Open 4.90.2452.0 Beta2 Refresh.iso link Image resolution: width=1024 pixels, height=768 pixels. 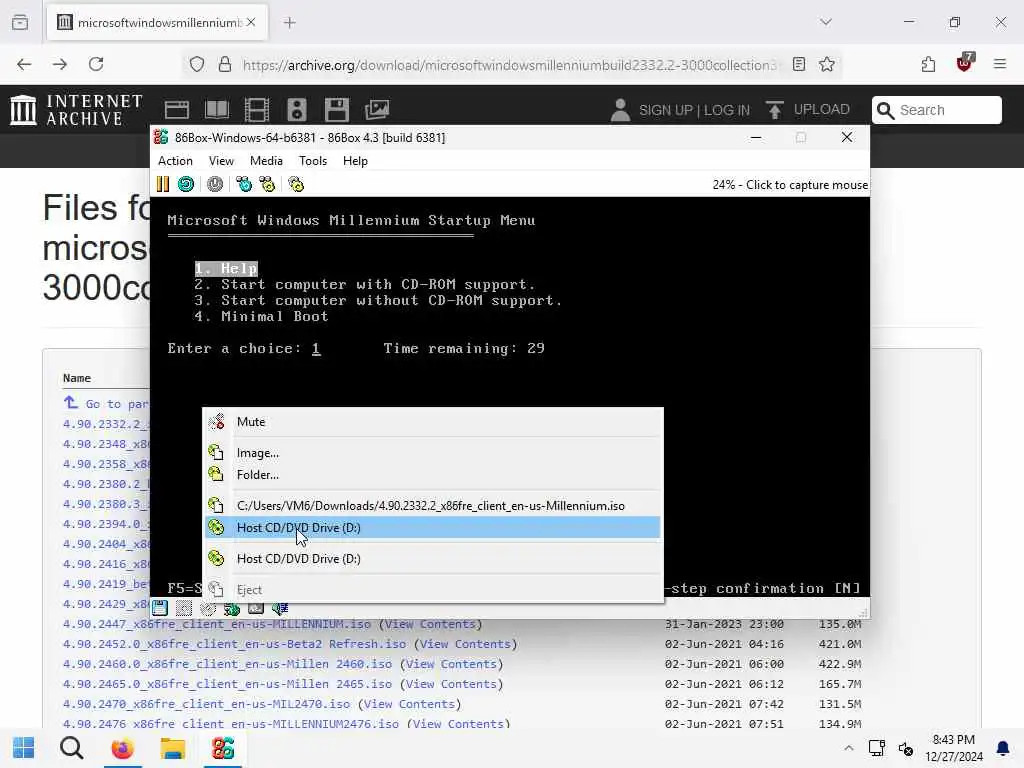click(x=234, y=644)
